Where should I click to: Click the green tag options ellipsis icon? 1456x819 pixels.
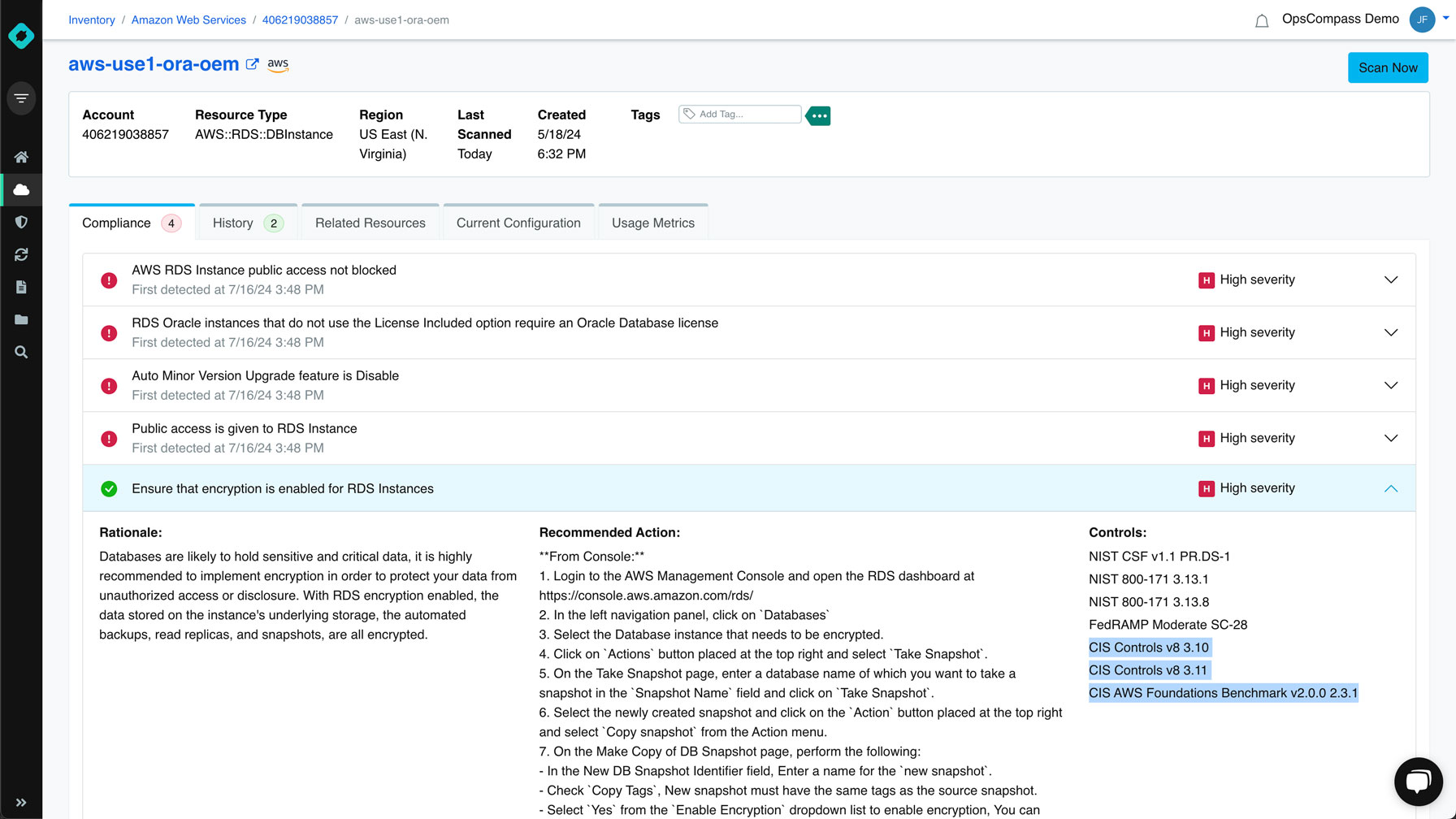click(x=818, y=115)
